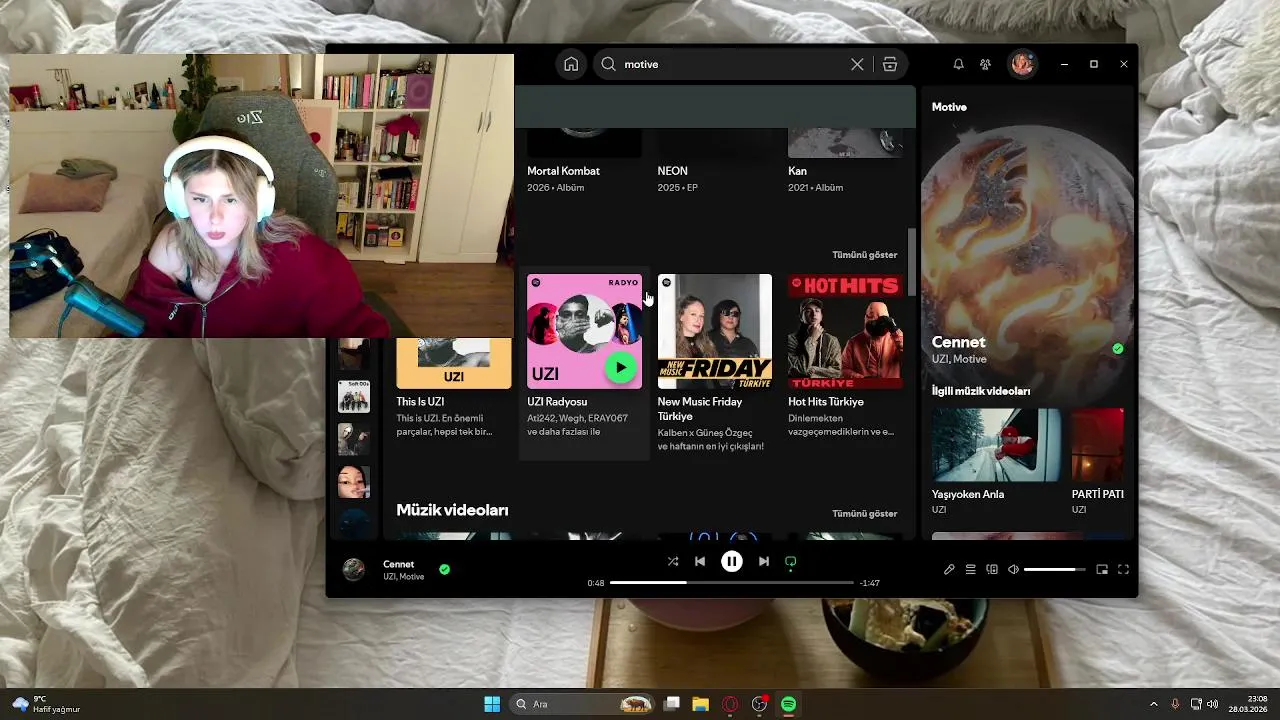
Task: Open File Explorer from taskbar
Action: (701, 704)
